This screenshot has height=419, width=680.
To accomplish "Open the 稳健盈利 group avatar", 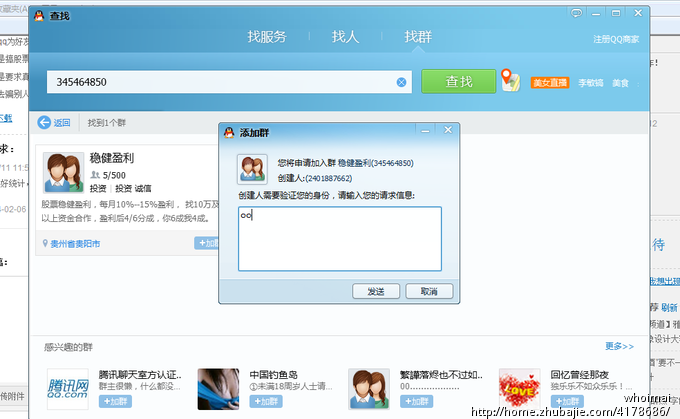I will click(x=63, y=172).
